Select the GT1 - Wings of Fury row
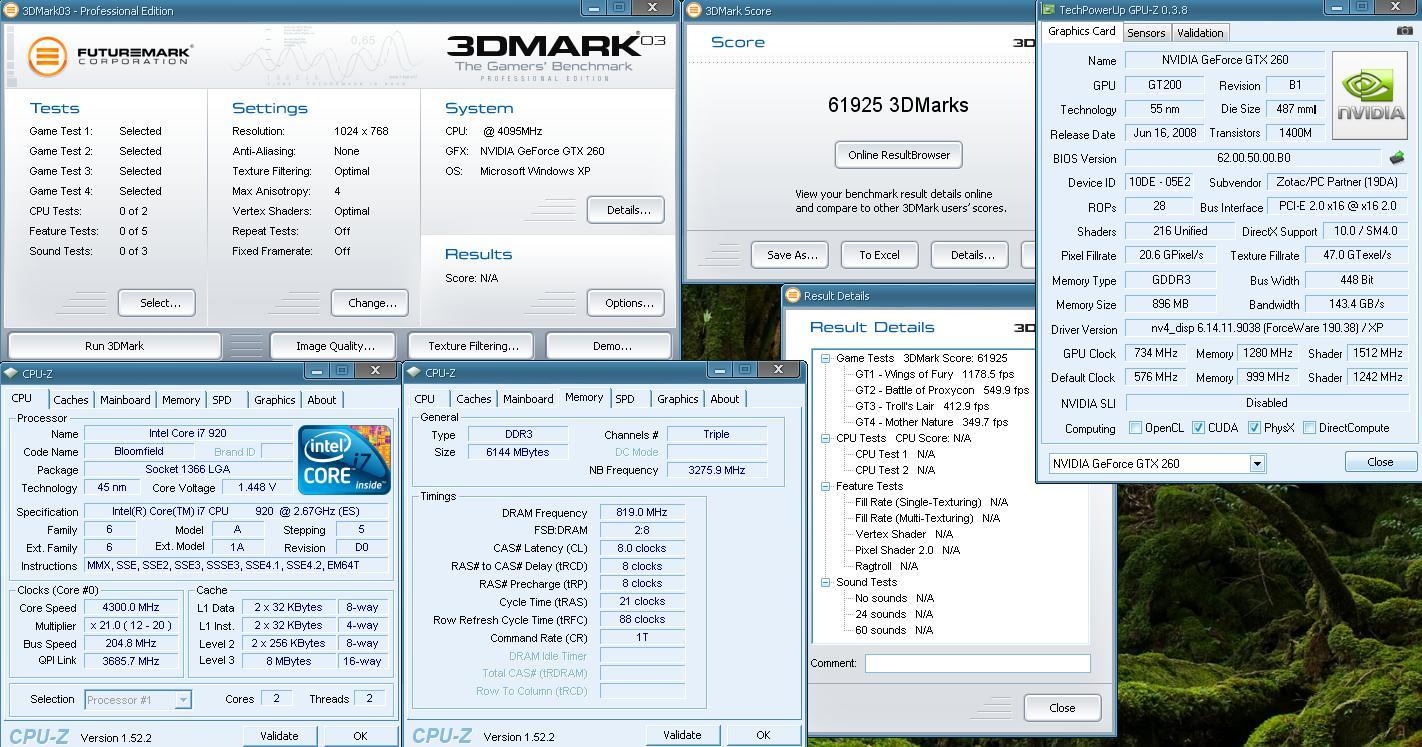The height and width of the screenshot is (747, 1422). [934, 374]
